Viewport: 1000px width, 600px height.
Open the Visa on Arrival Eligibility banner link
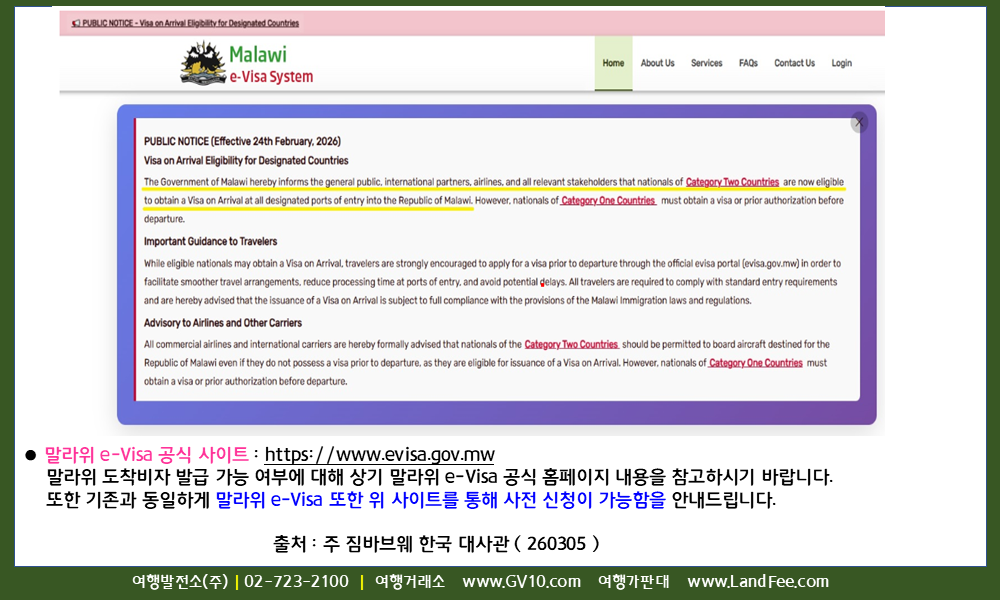190,23
